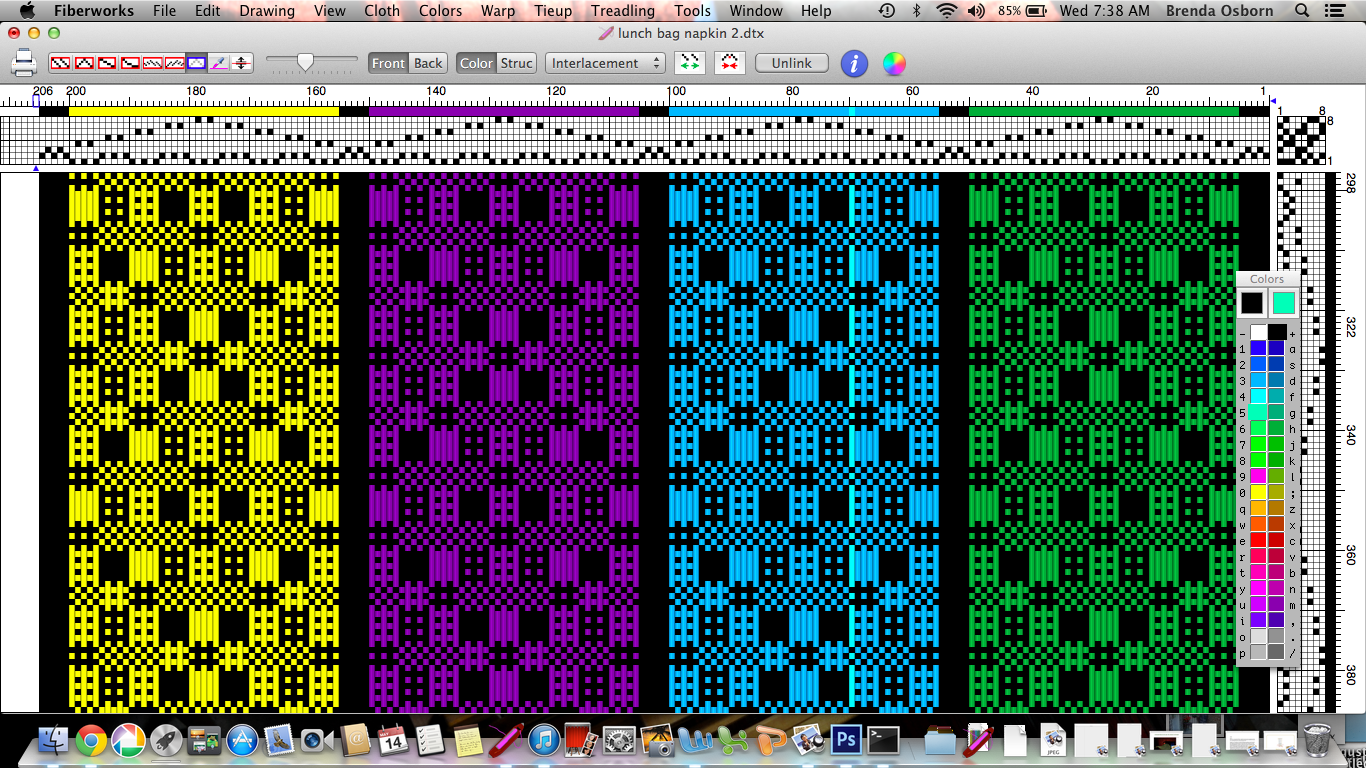Open the Treadling menu
The width and height of the screenshot is (1366, 768).
[622, 11]
